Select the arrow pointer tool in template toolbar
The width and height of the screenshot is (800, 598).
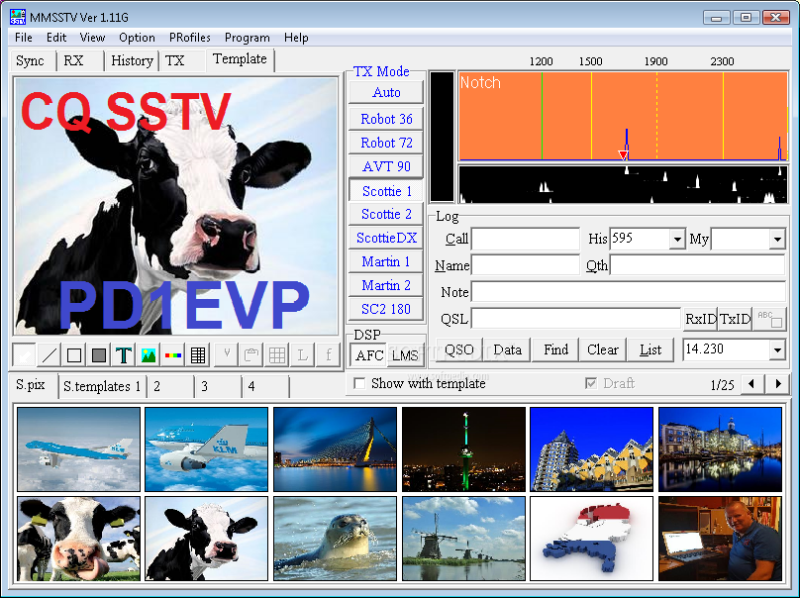tap(24, 355)
